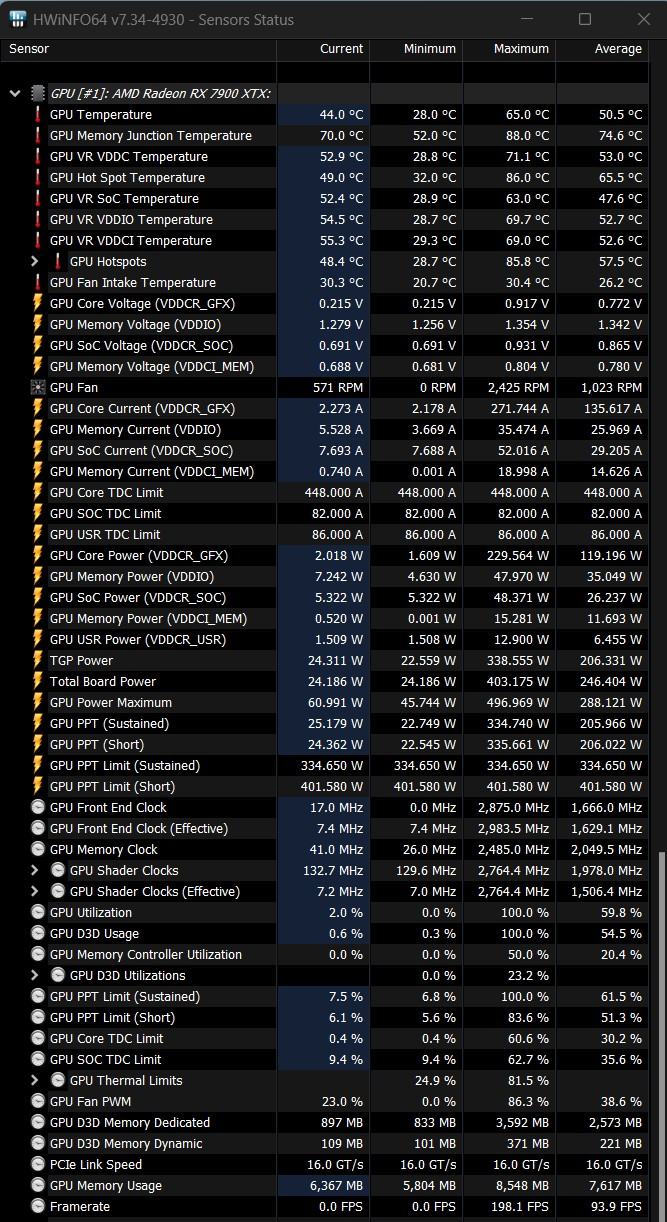This screenshot has width=667, height=1222.
Task: Click circle icon of GPU Fan PWM
Action: 38,1101
